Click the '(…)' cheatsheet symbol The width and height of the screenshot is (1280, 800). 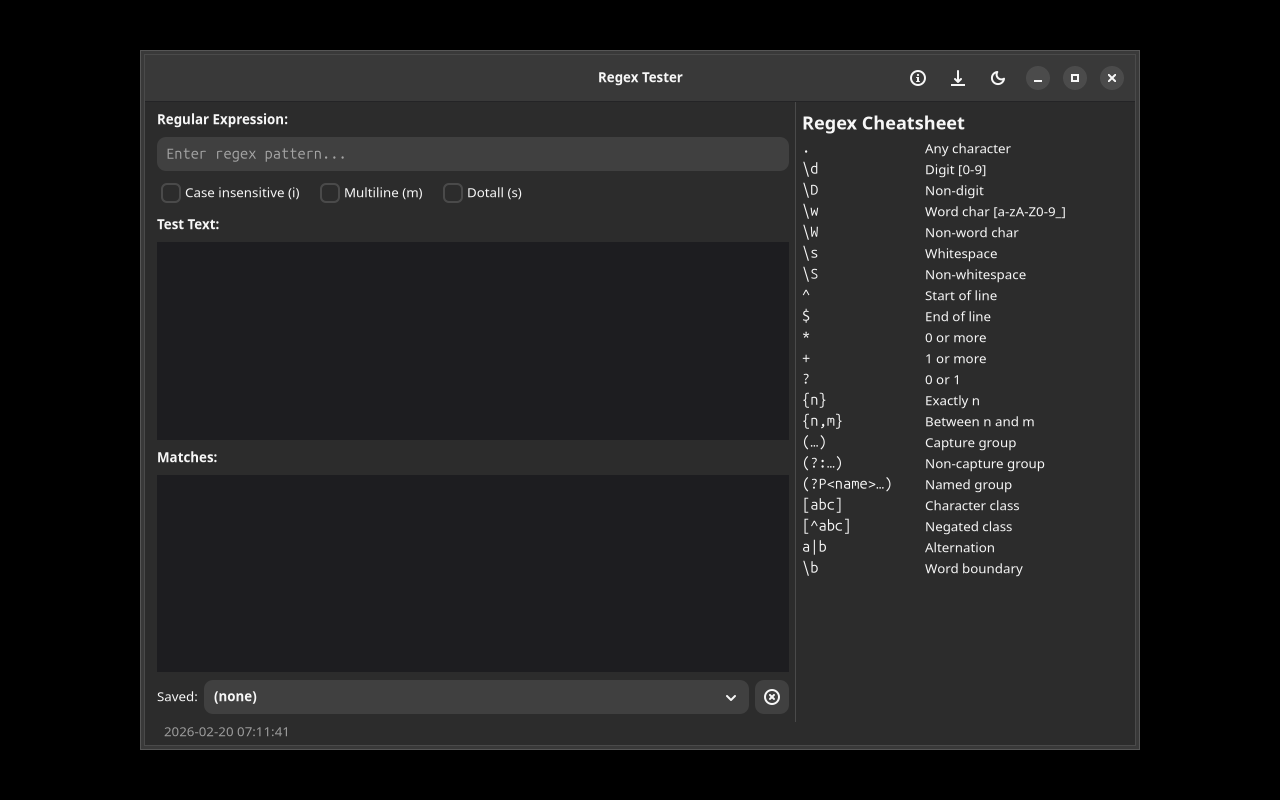coord(814,442)
